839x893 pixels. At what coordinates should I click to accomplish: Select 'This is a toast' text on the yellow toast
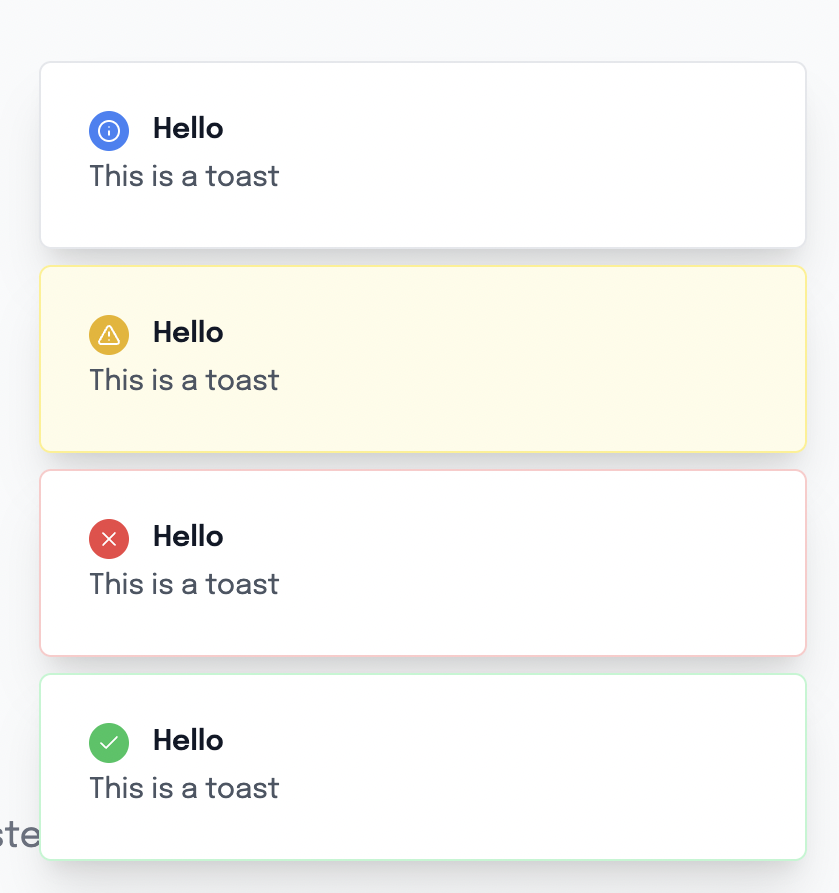coord(183,380)
